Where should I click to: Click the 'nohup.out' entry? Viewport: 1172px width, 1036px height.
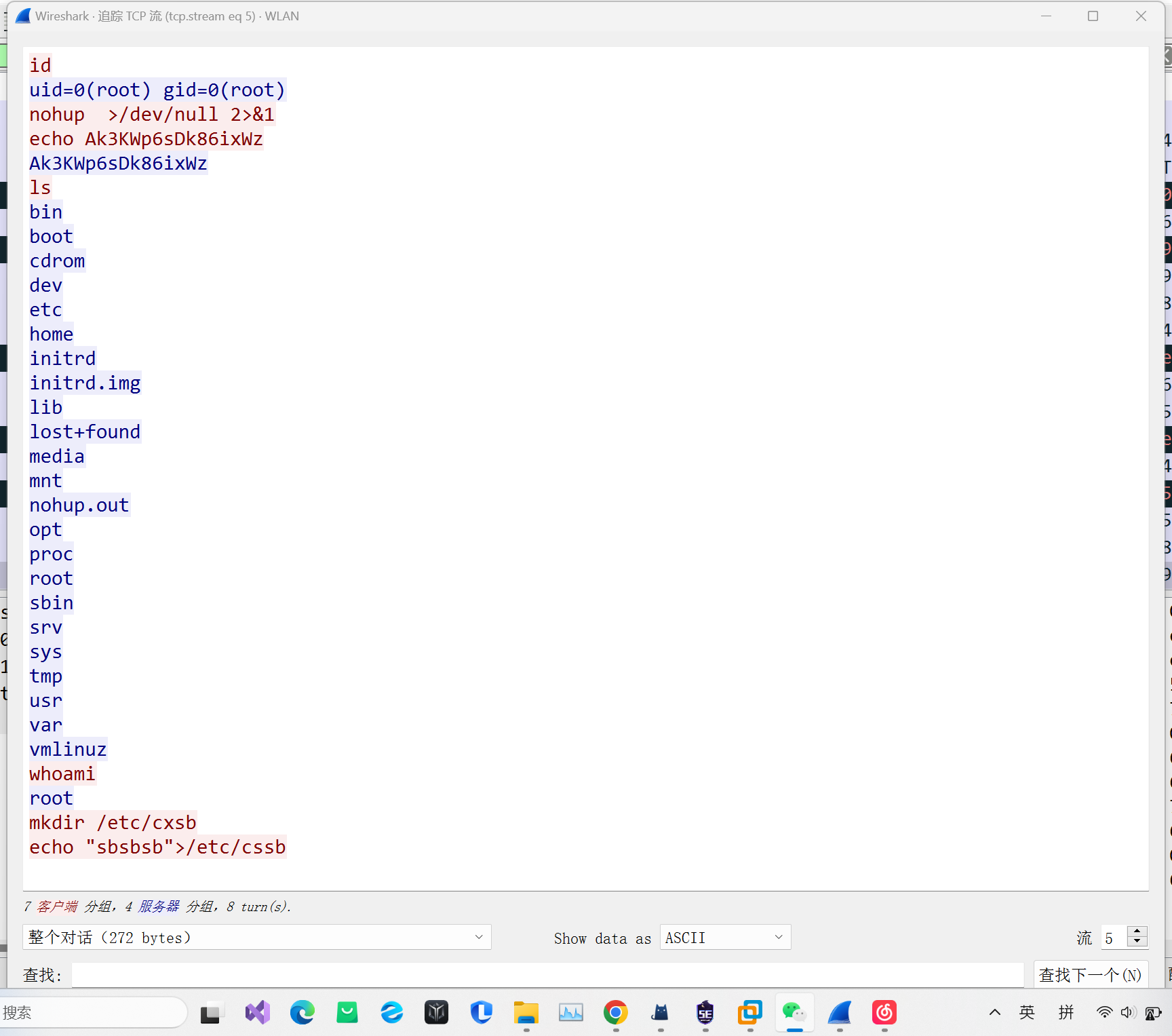click(79, 505)
